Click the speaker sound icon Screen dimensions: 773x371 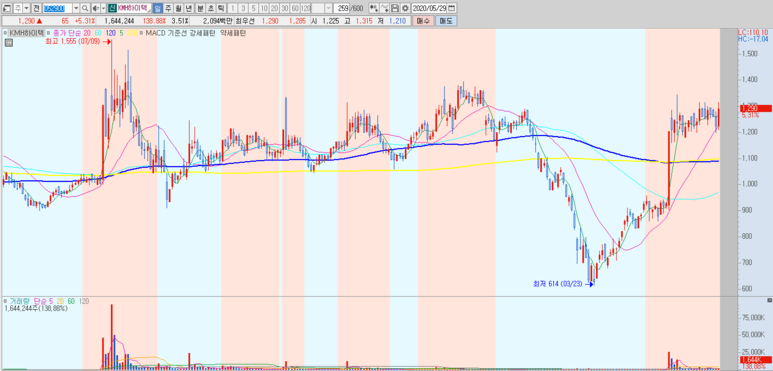pos(95,8)
